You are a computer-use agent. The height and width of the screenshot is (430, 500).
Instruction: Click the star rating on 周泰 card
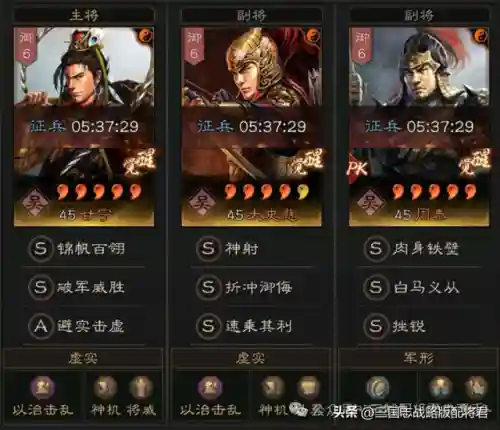(434, 192)
